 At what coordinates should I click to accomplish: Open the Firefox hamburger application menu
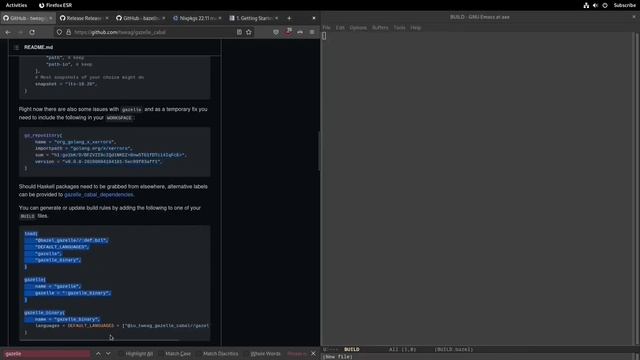(x=312, y=32)
